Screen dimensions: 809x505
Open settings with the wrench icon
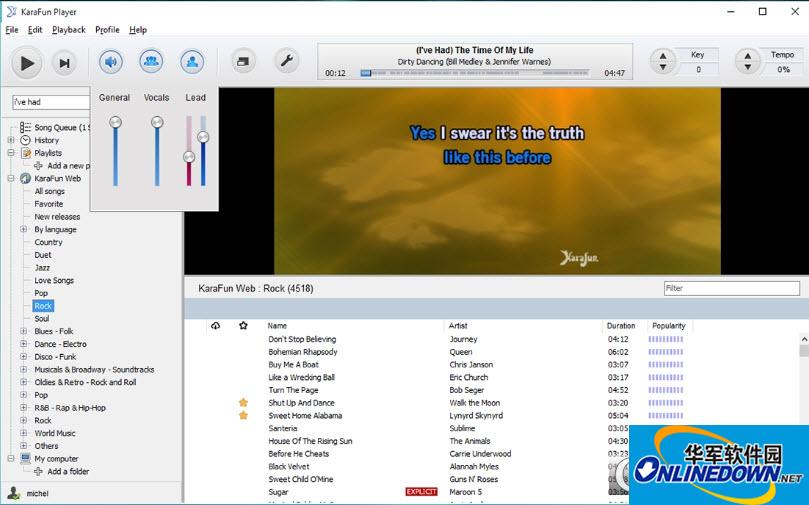point(286,62)
